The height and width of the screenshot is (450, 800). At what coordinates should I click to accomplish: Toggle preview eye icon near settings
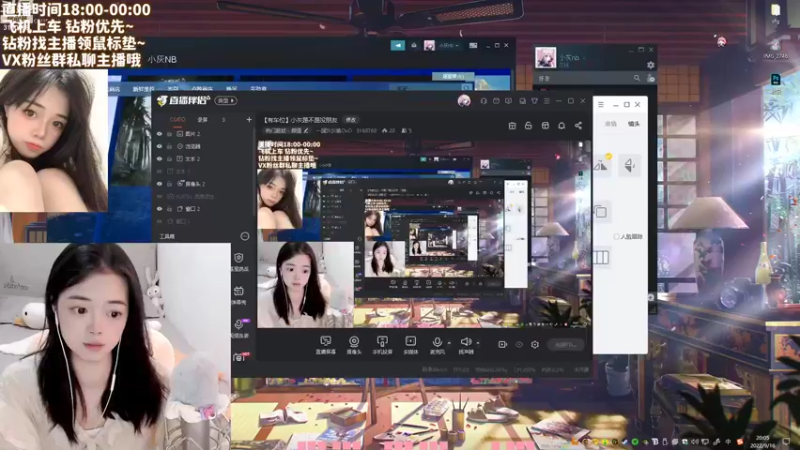519,344
